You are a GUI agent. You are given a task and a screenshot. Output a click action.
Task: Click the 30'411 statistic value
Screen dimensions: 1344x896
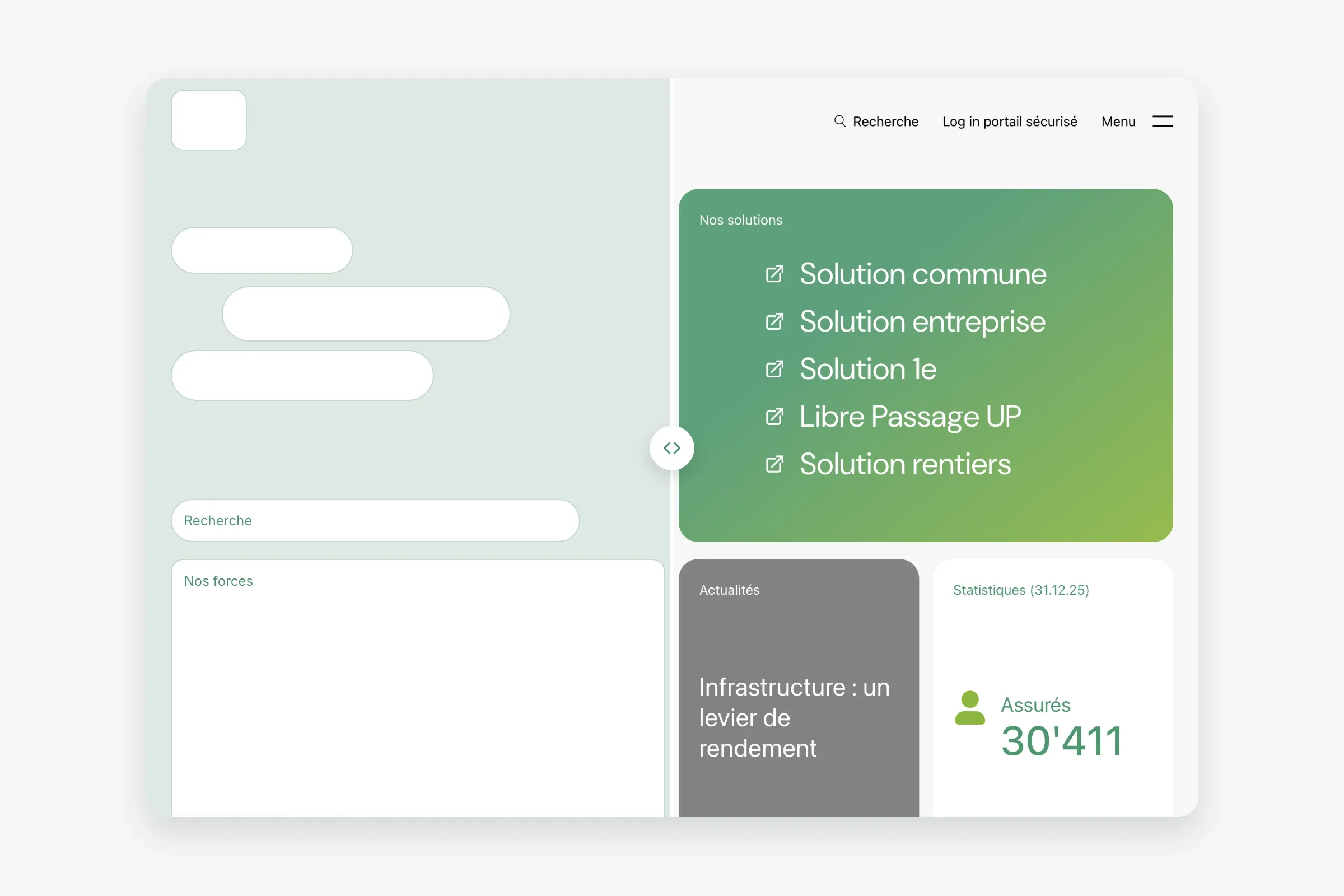tap(1062, 741)
